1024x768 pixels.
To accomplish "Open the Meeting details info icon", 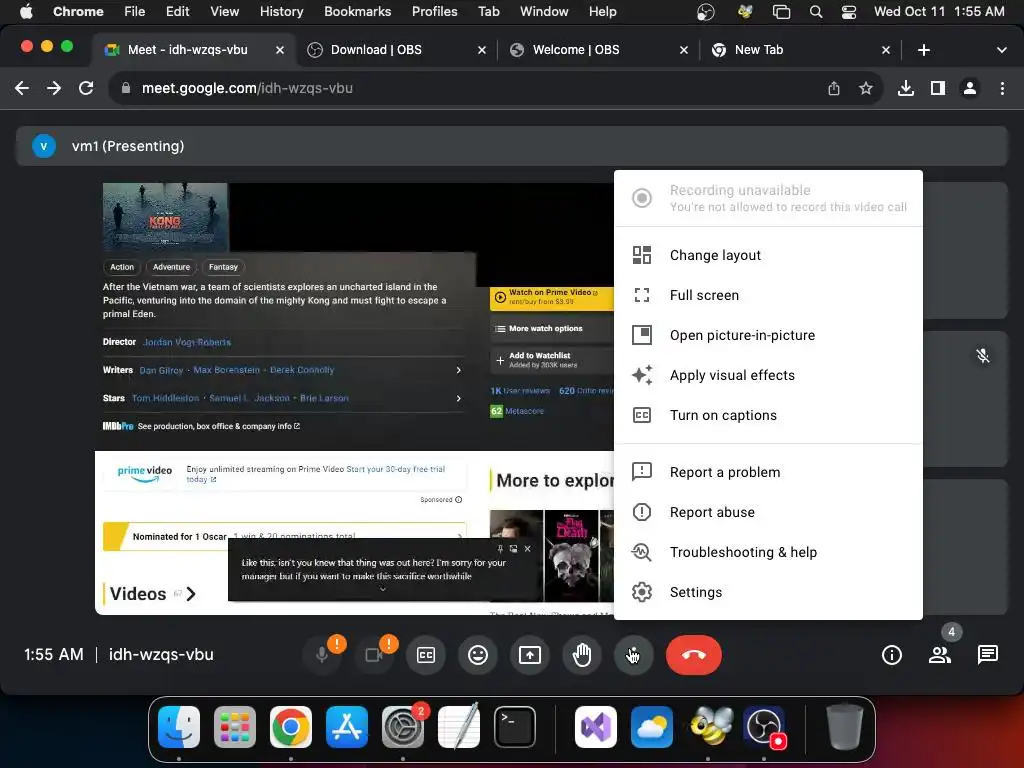I will [x=891, y=654].
